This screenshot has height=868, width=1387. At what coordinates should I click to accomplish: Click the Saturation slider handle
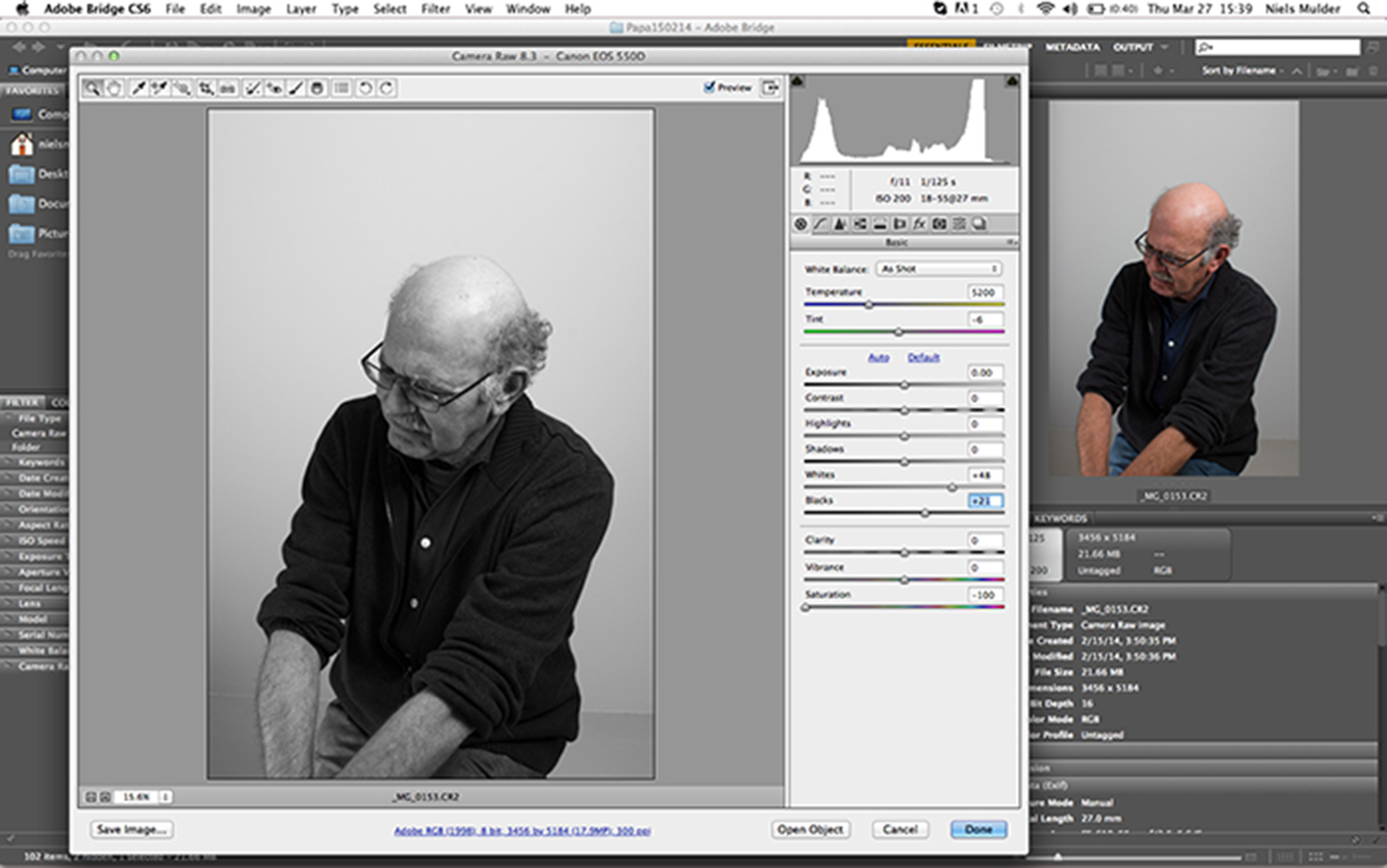805,607
